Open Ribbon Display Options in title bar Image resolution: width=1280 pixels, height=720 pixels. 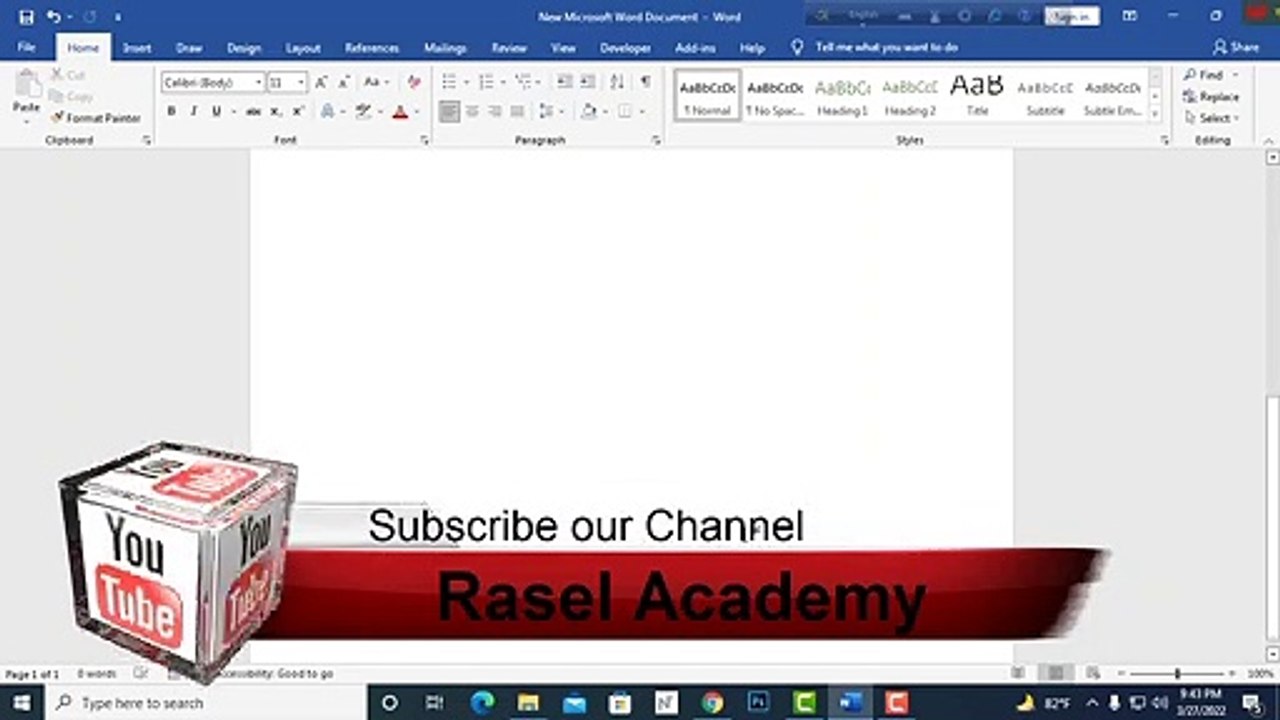(1129, 17)
